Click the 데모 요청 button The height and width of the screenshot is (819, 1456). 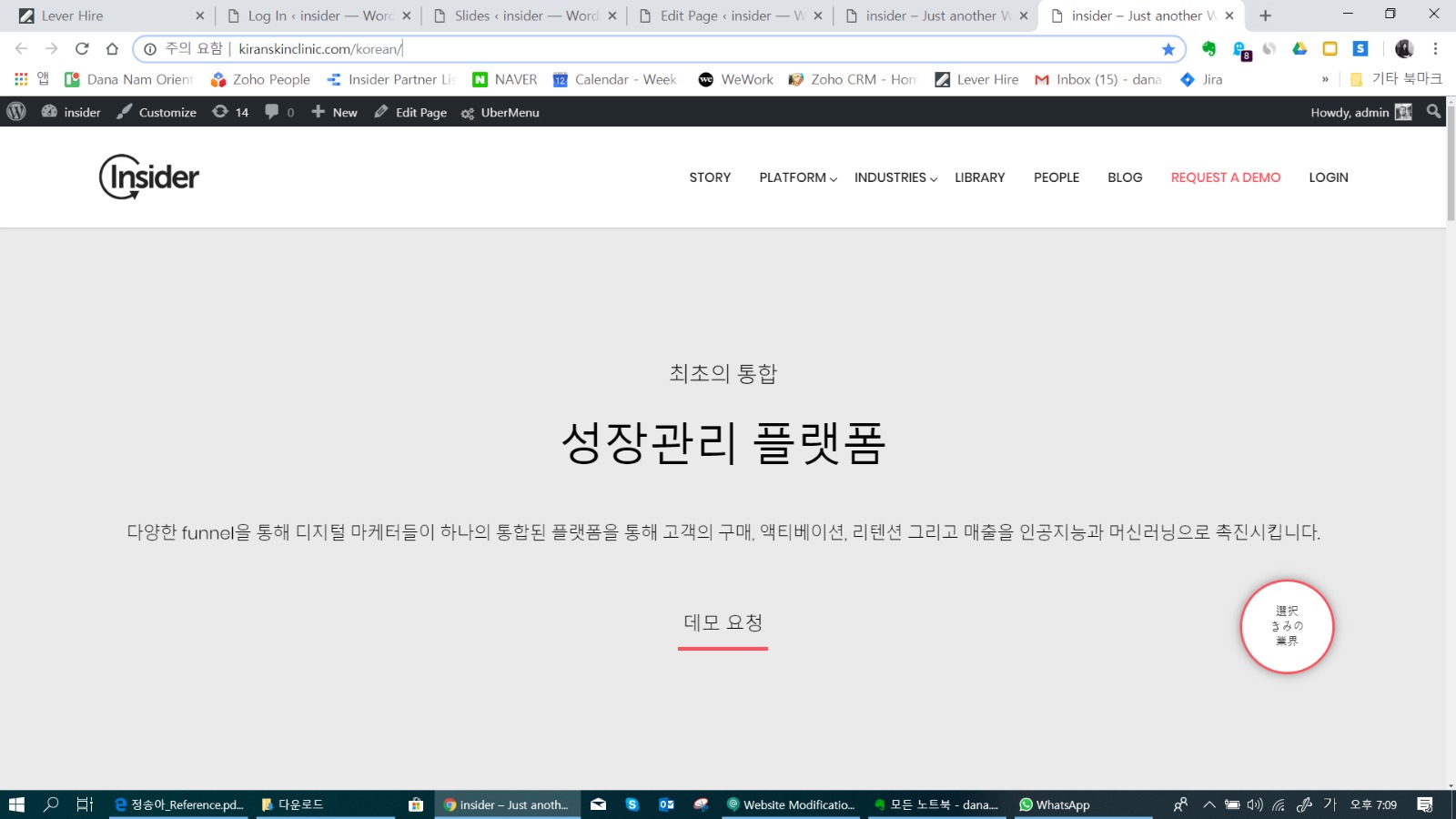click(x=723, y=623)
